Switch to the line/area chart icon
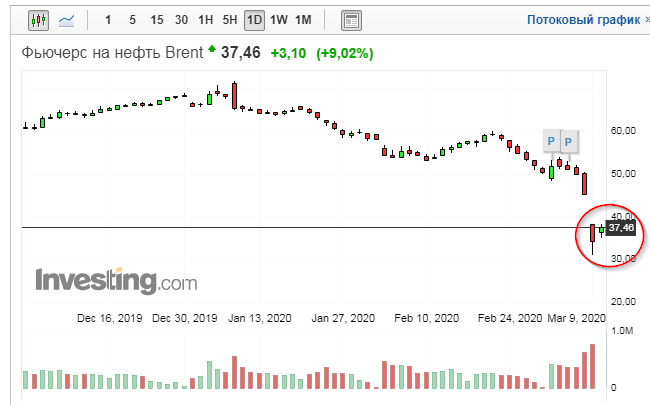 coord(66,20)
